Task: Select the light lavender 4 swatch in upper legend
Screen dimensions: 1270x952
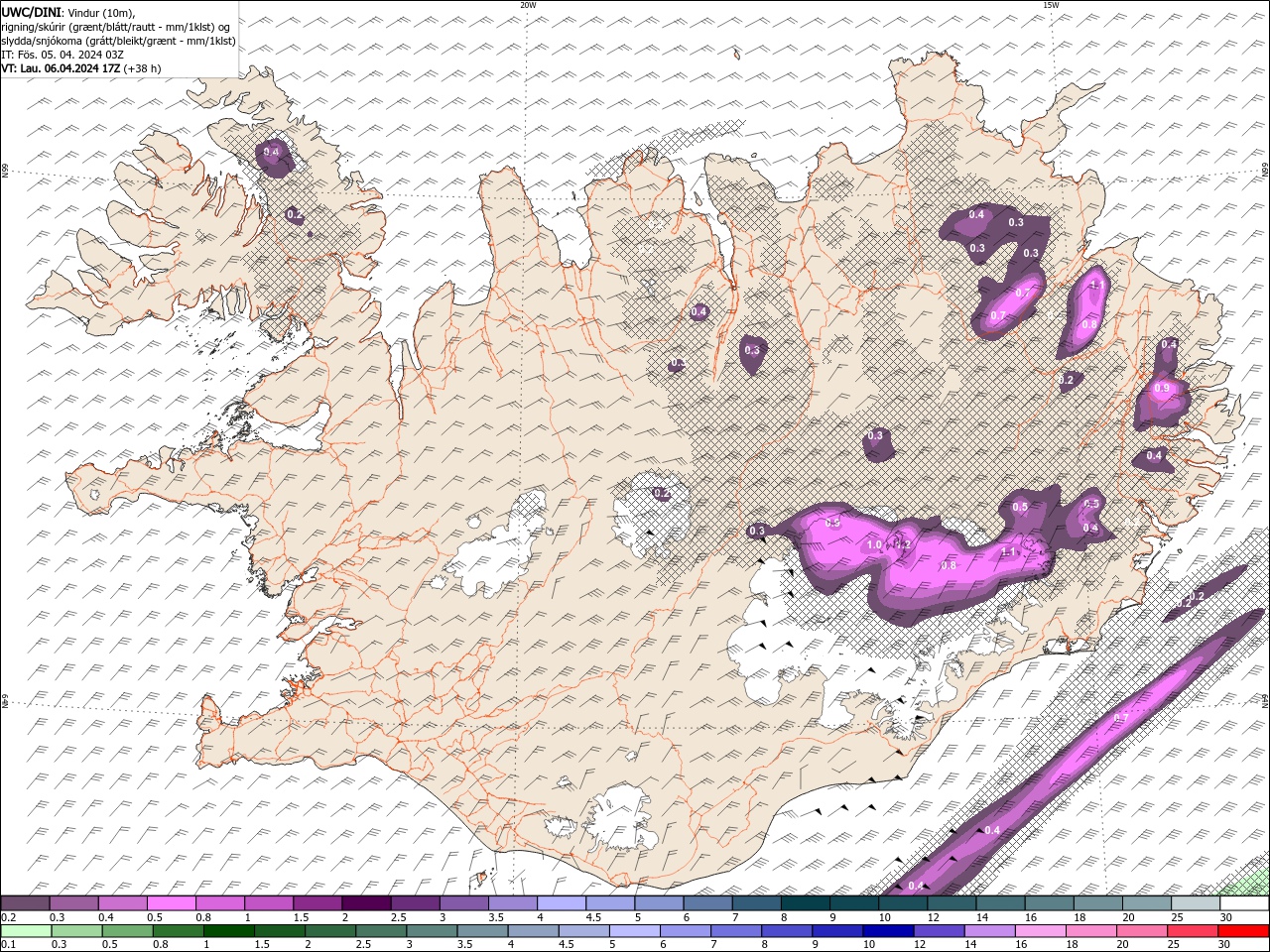Action: [x=562, y=903]
